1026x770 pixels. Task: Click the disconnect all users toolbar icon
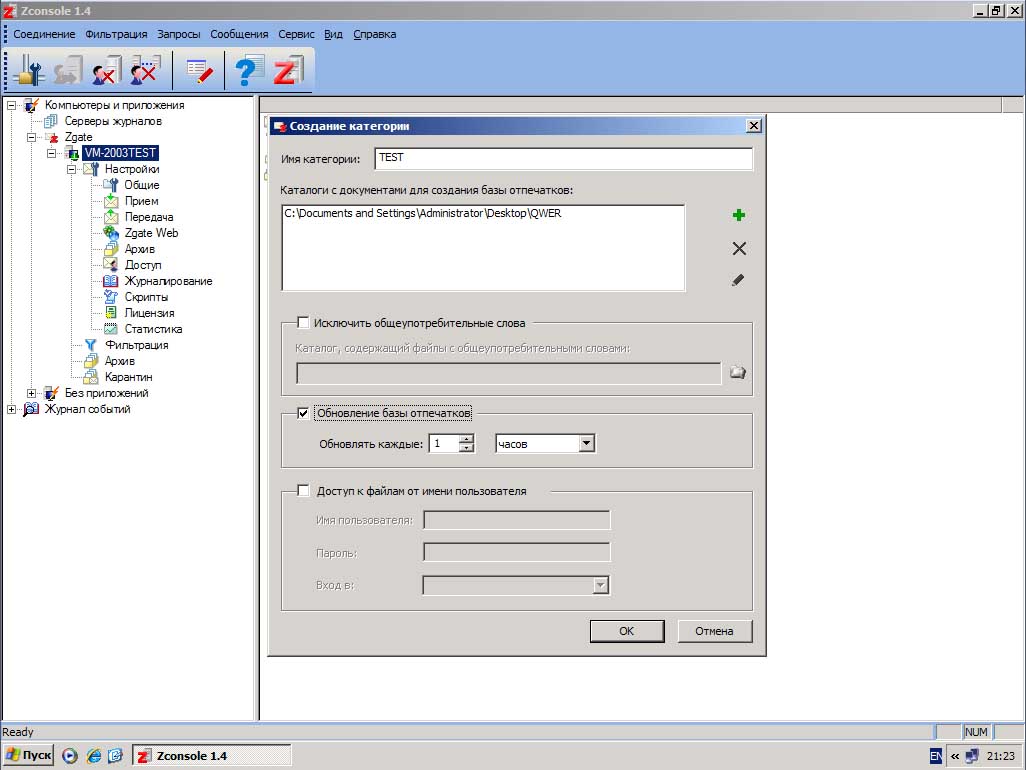pyautogui.click(x=146, y=71)
